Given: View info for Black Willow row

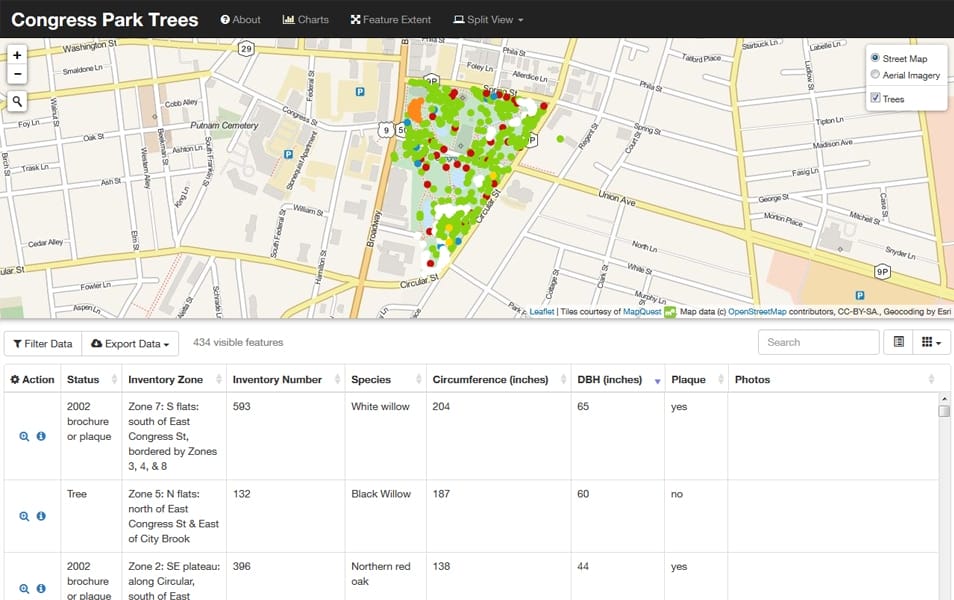Looking at the screenshot, I should click(41, 515).
